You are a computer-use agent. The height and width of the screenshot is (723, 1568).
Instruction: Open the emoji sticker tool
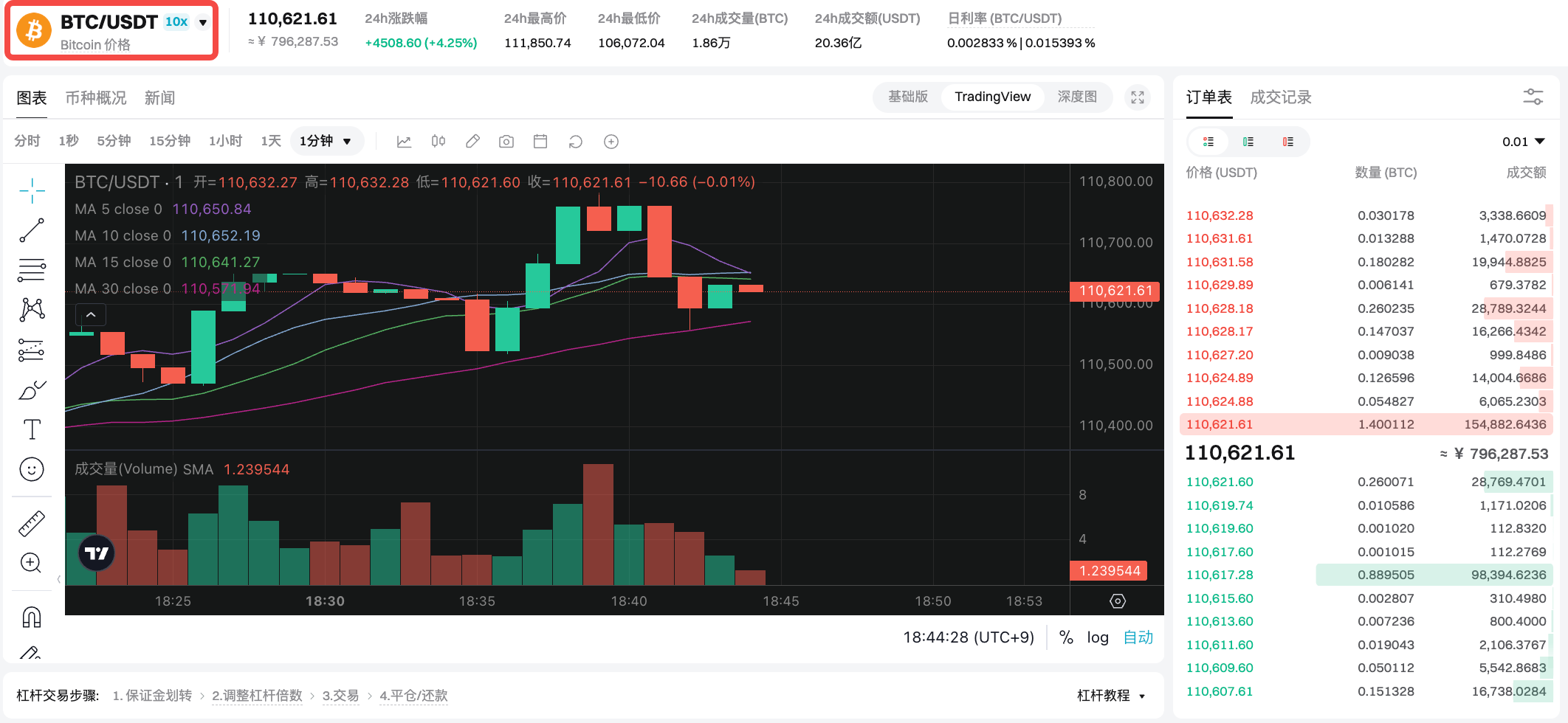[x=32, y=469]
